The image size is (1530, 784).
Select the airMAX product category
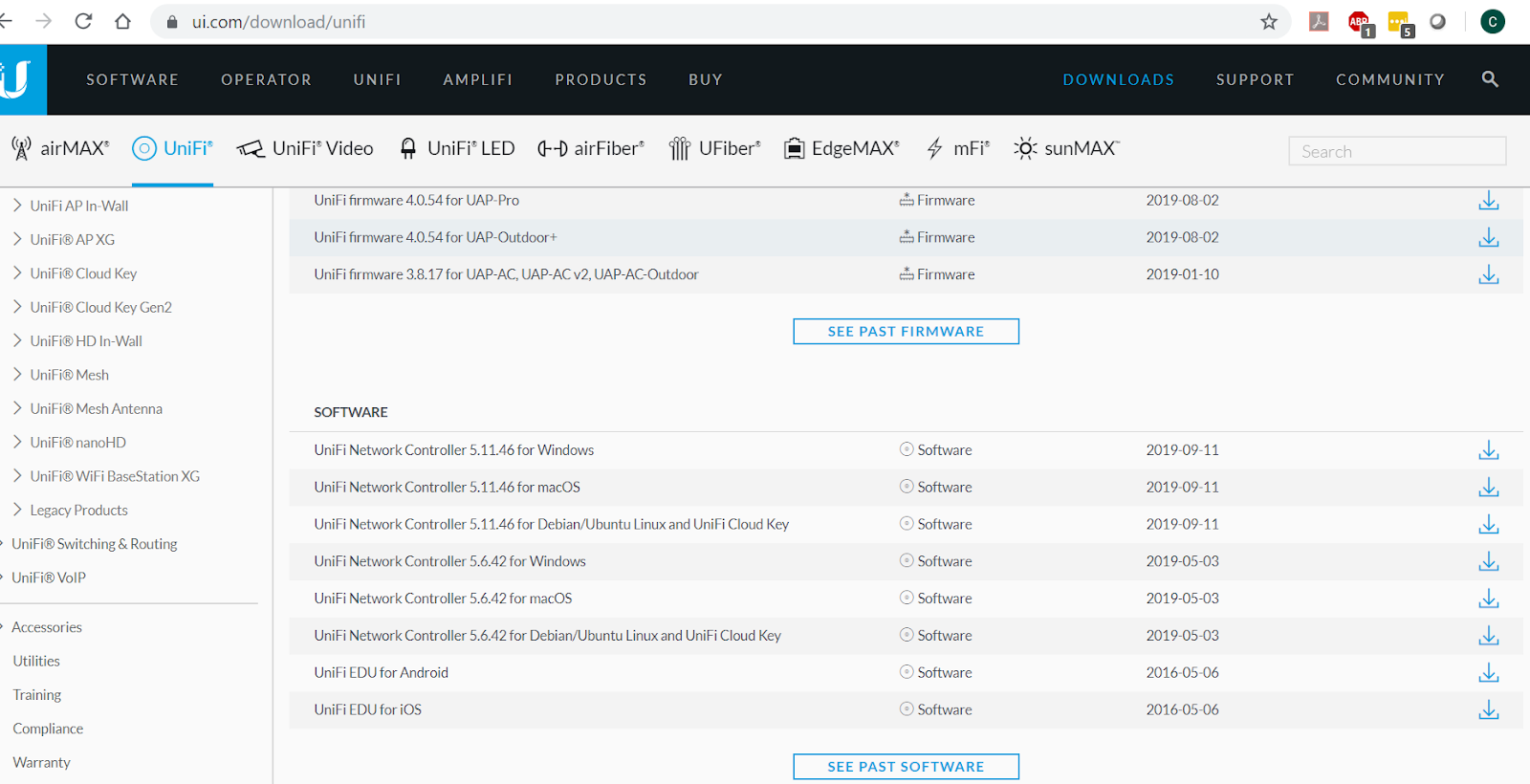pyautogui.click(x=60, y=148)
